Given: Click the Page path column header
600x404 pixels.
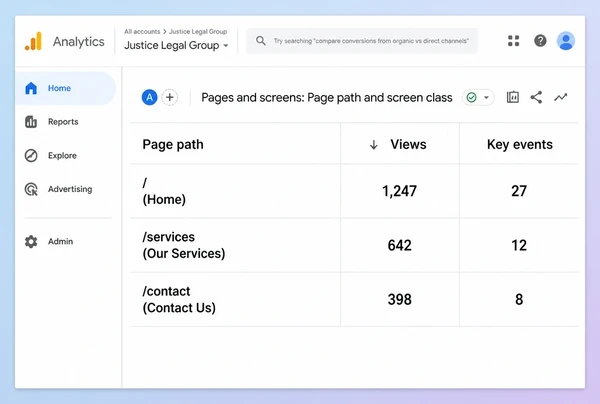Looking at the screenshot, I should pyautogui.click(x=173, y=145).
